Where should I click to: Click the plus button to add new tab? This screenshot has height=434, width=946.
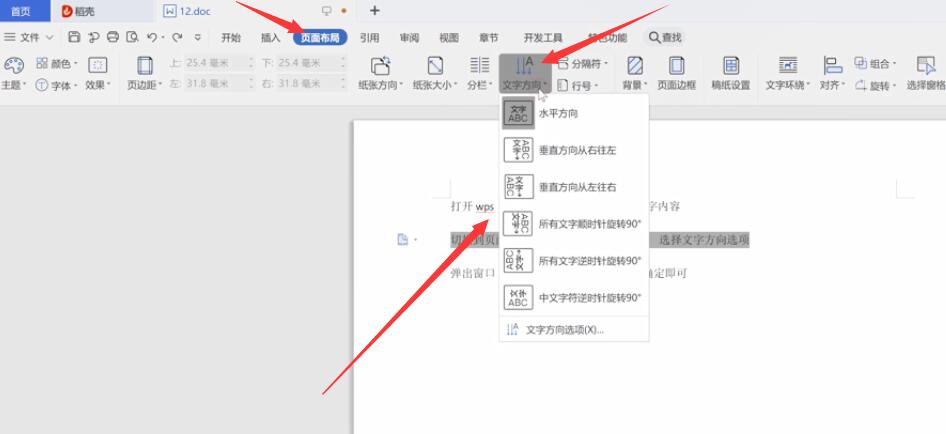tap(375, 10)
